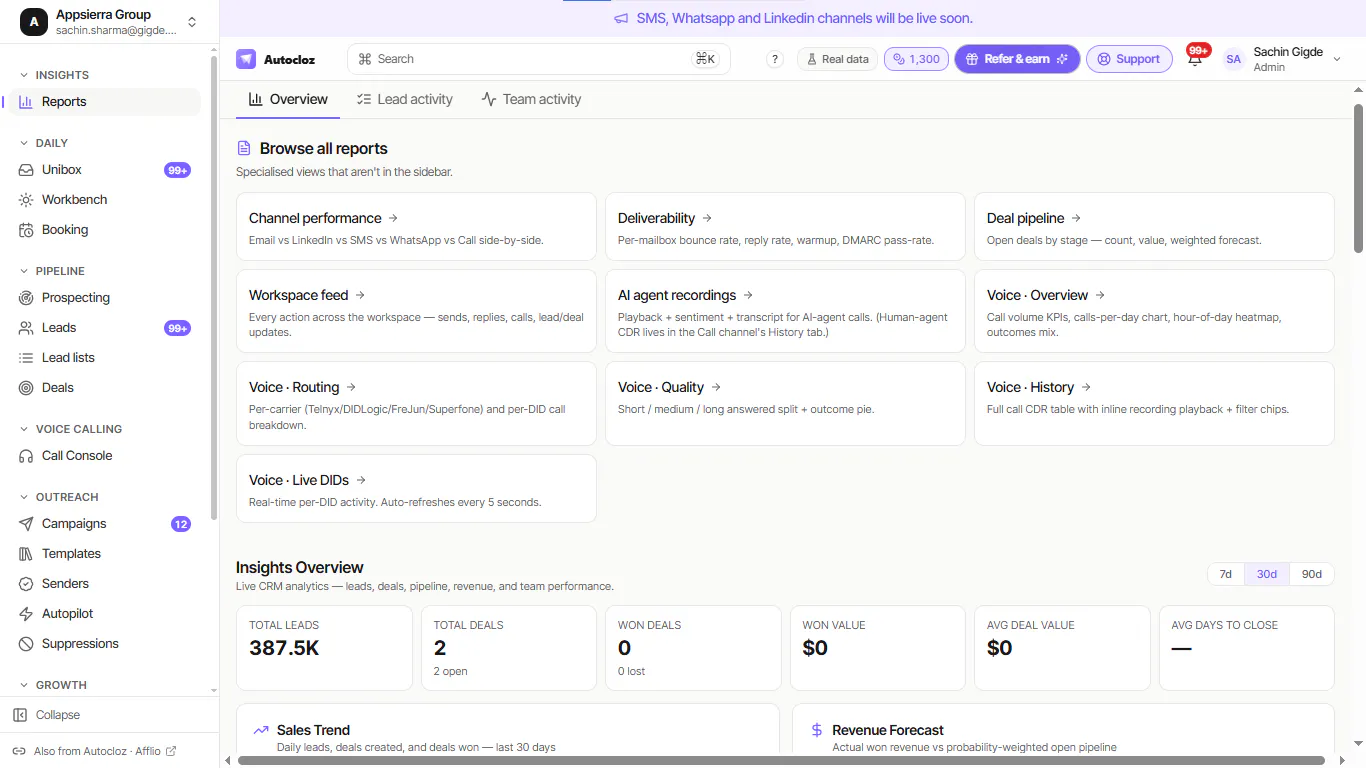Open the Voice · Routing report
Image resolution: width=1366 pixels, height=768 pixels.
(416, 403)
